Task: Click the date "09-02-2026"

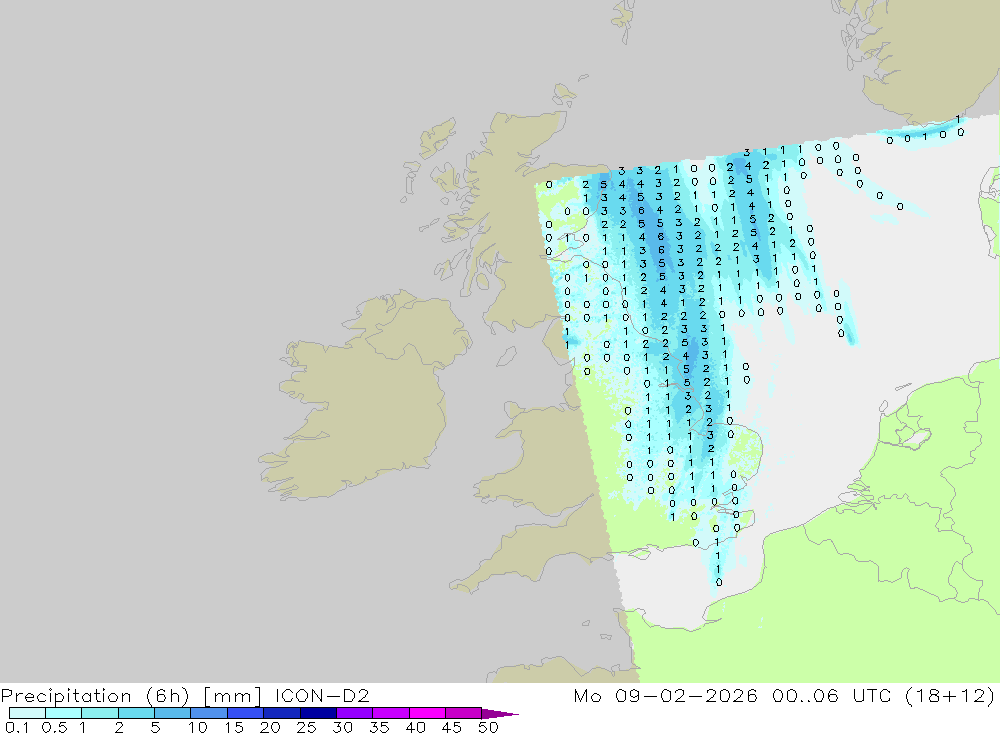Action: (x=686, y=695)
